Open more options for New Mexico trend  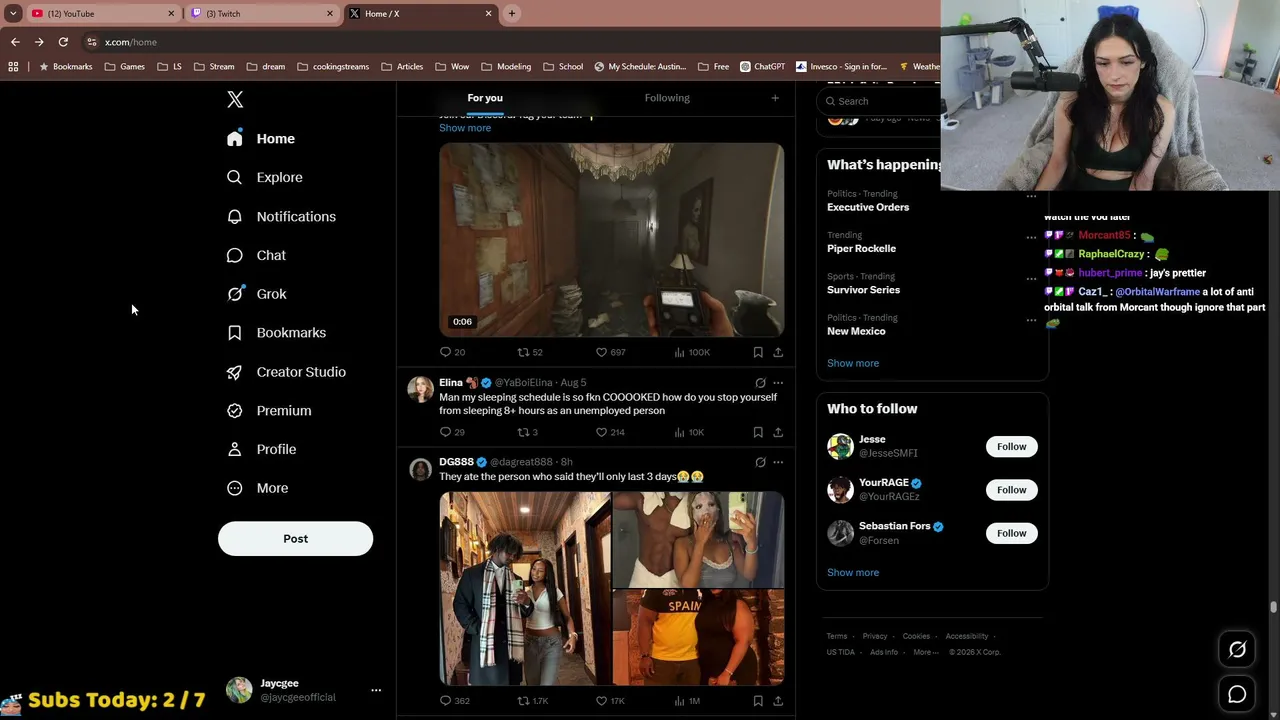tap(1031, 321)
